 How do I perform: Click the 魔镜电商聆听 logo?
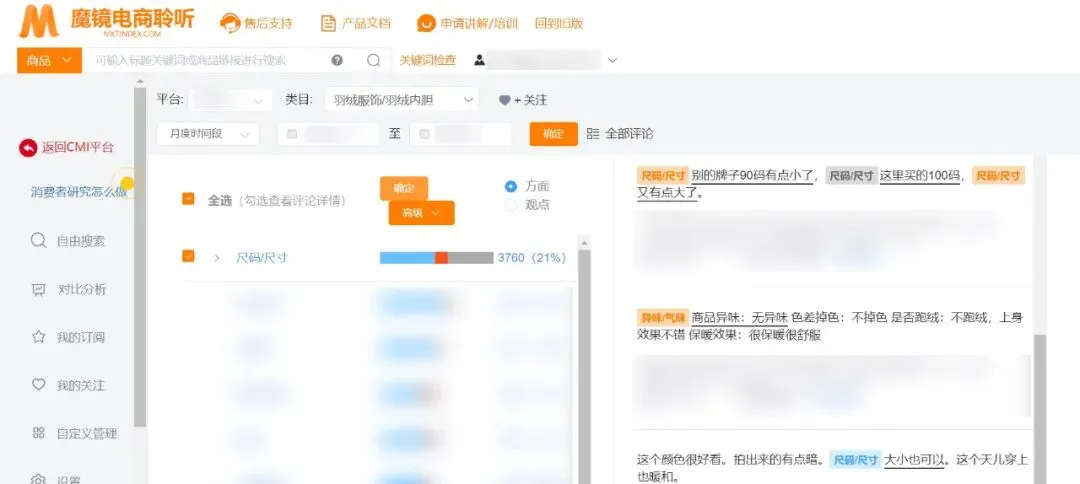pyautogui.click(x=106, y=21)
